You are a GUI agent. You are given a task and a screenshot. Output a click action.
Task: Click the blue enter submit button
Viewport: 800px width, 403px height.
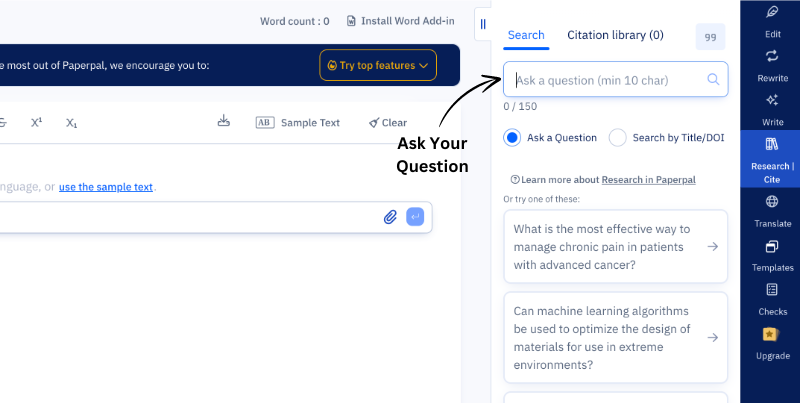pos(415,217)
